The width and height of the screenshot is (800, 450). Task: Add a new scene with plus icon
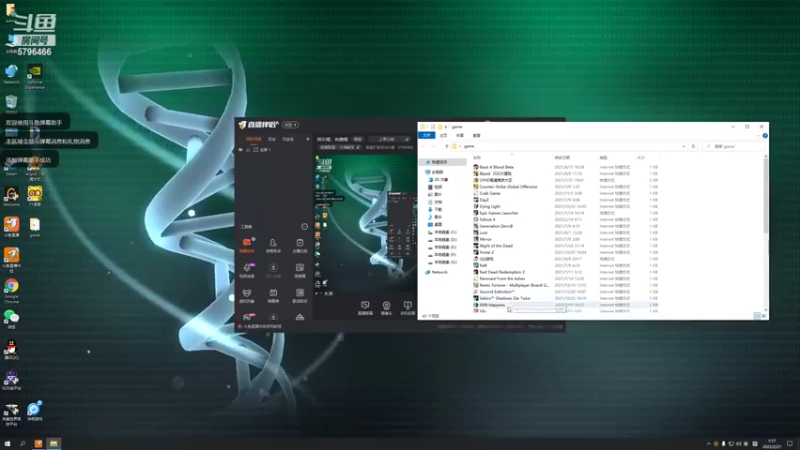[x=307, y=139]
